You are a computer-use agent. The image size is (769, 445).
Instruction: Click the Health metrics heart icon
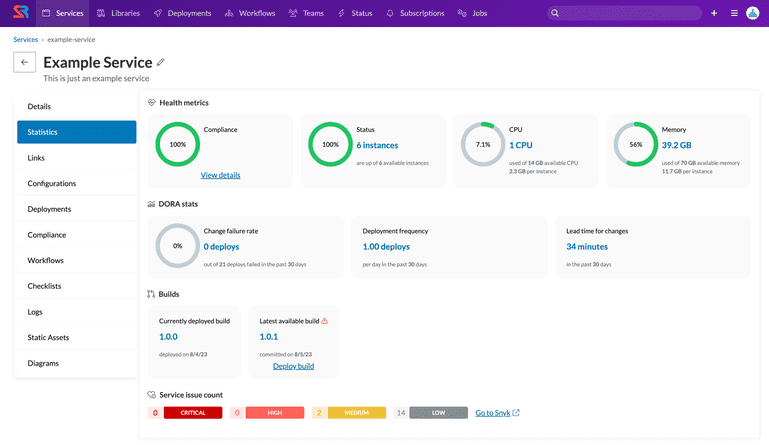click(x=152, y=103)
